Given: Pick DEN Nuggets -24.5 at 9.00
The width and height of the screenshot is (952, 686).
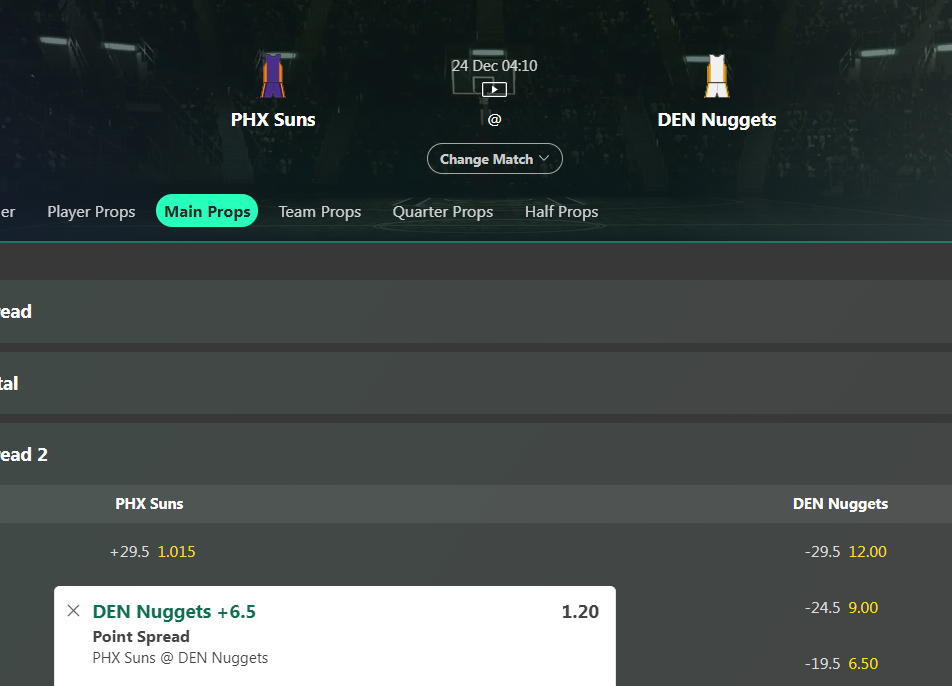Looking at the screenshot, I should click(x=842, y=607).
